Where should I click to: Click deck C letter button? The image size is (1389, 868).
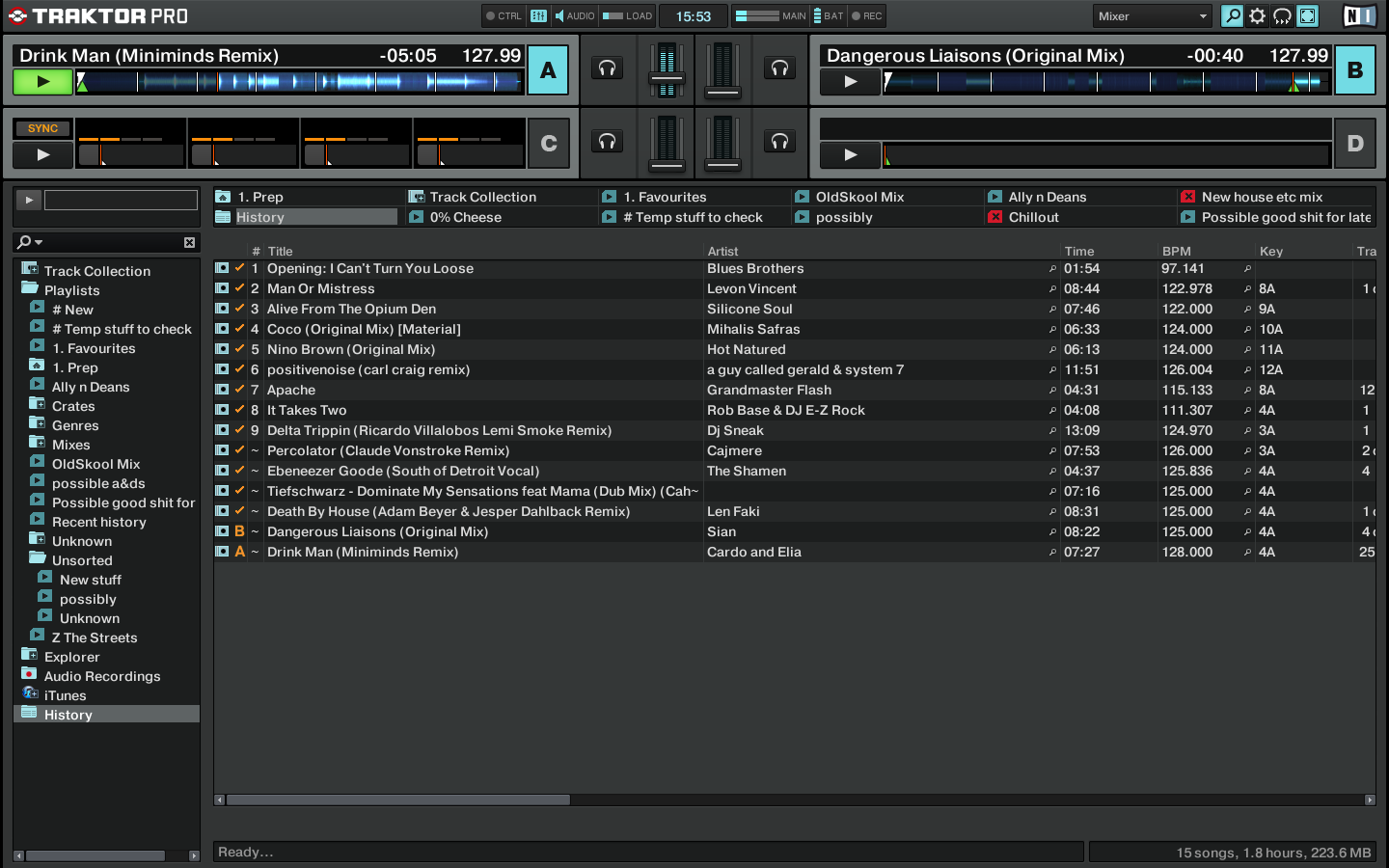pyautogui.click(x=549, y=143)
